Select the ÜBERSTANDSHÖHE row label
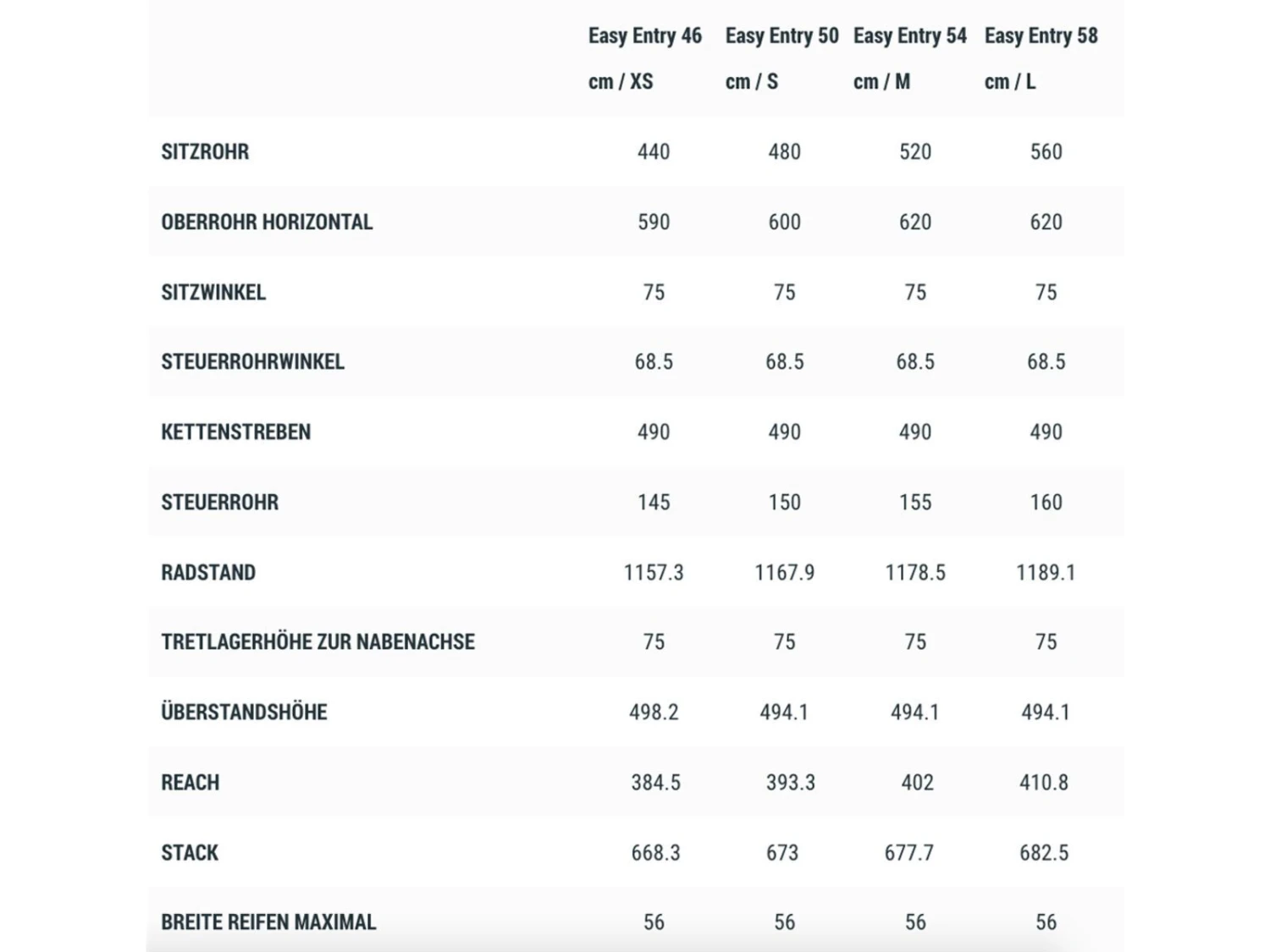Screen dimensions: 1270x952 pyautogui.click(x=244, y=713)
